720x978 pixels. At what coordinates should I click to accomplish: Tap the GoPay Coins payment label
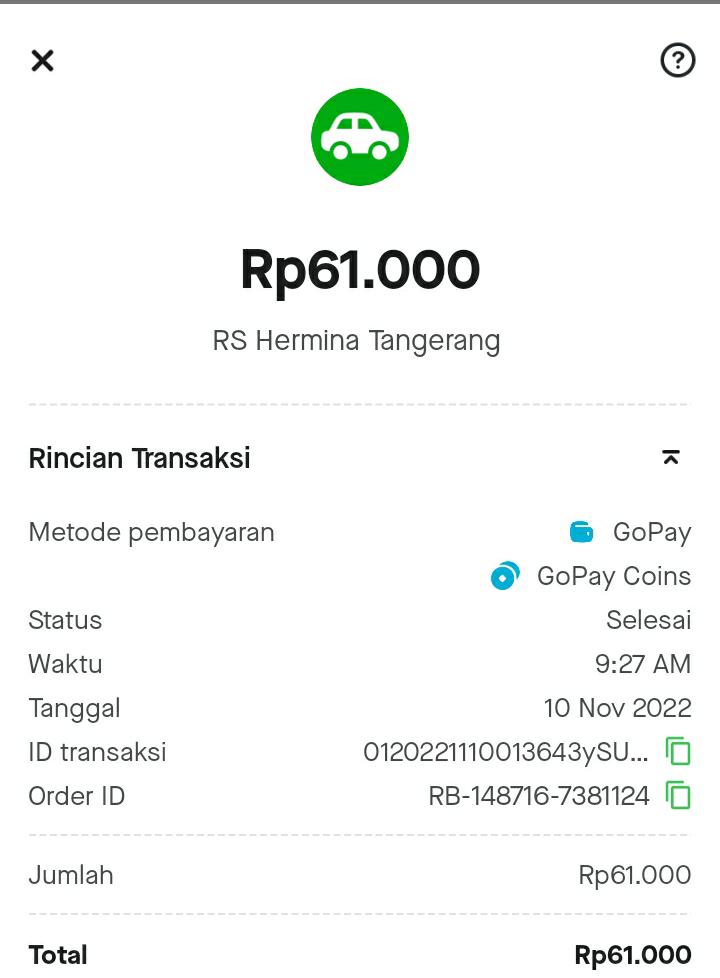pyautogui.click(x=614, y=576)
